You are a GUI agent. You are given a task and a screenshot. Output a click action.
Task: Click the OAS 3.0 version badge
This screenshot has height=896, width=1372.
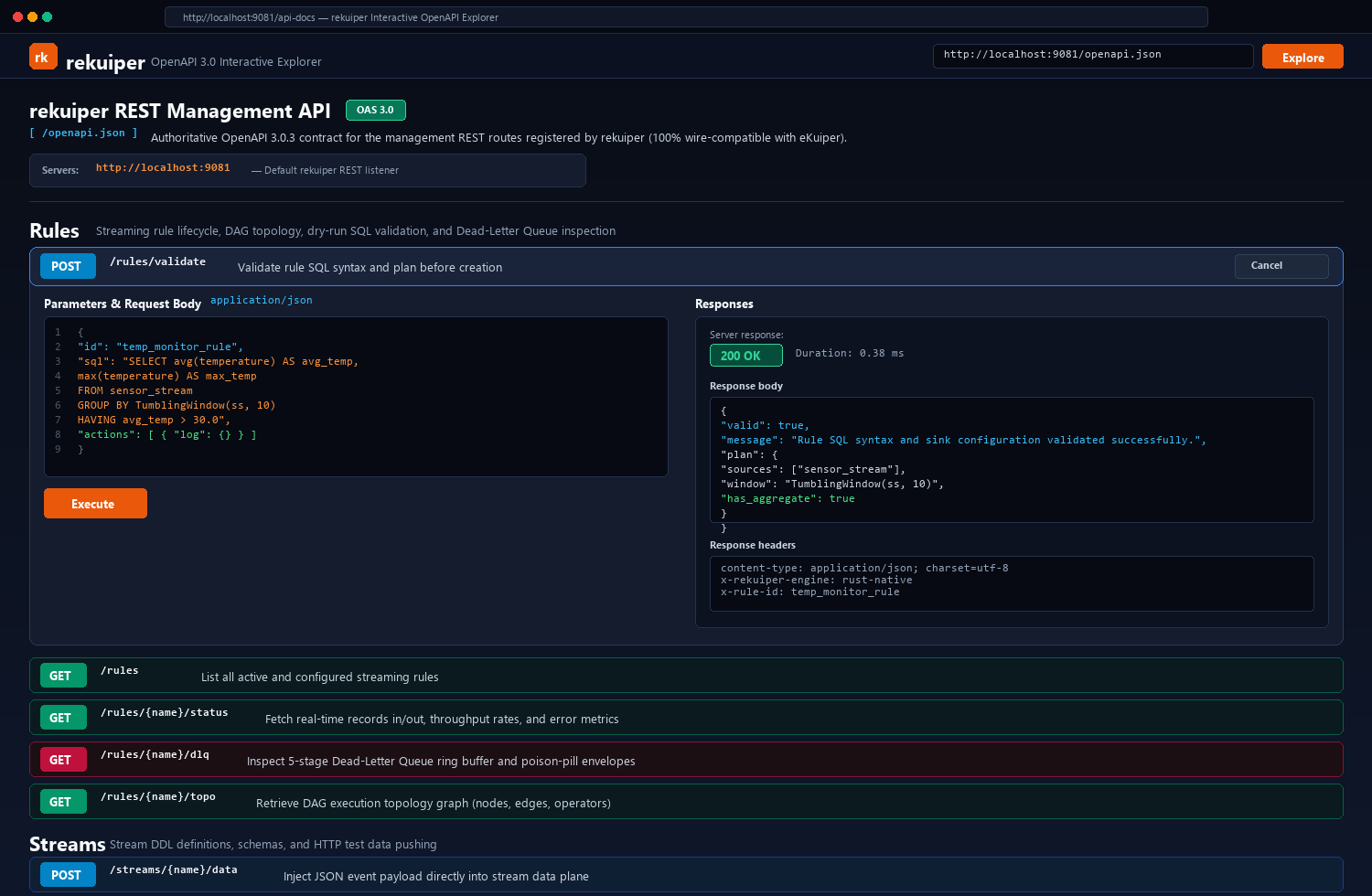[x=375, y=111]
